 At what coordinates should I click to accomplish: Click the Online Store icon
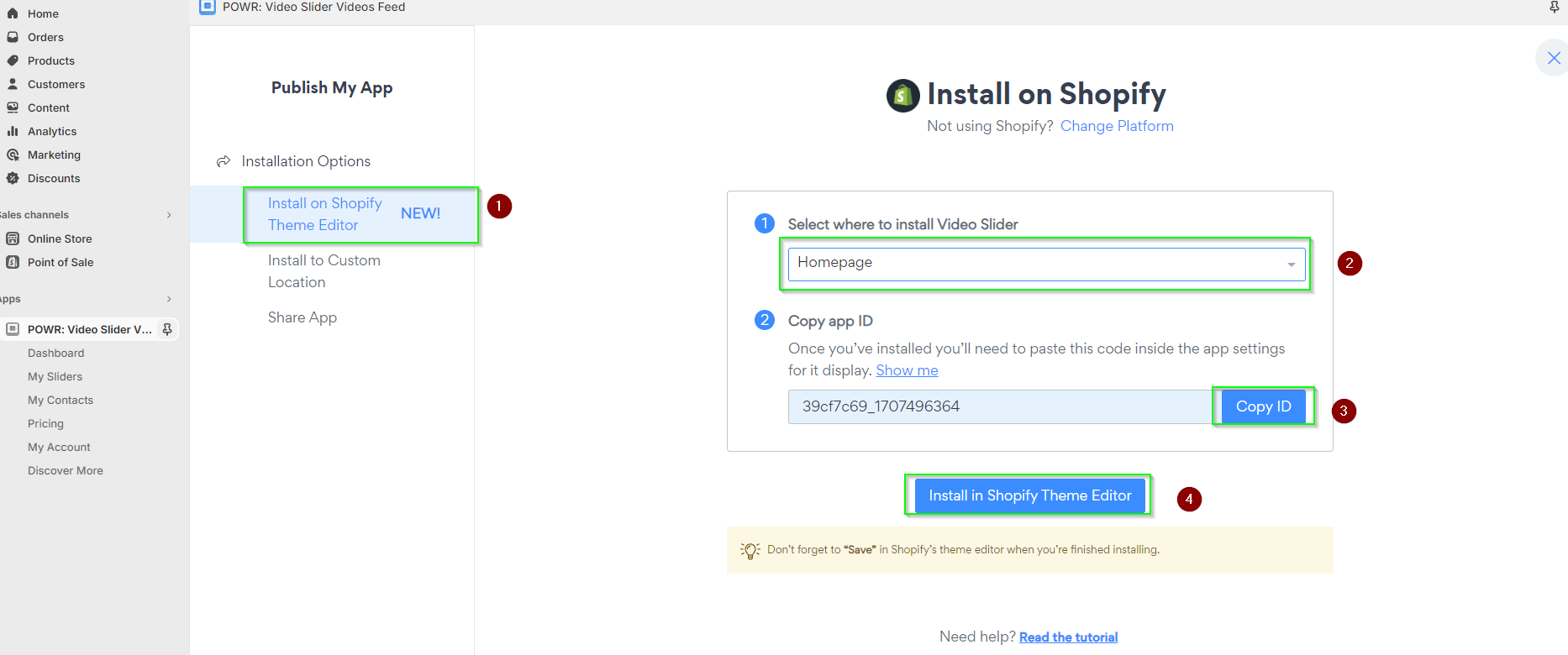pos(13,238)
